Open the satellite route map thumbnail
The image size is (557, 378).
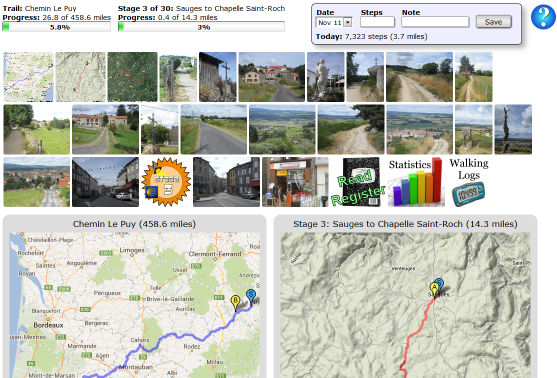[133, 77]
